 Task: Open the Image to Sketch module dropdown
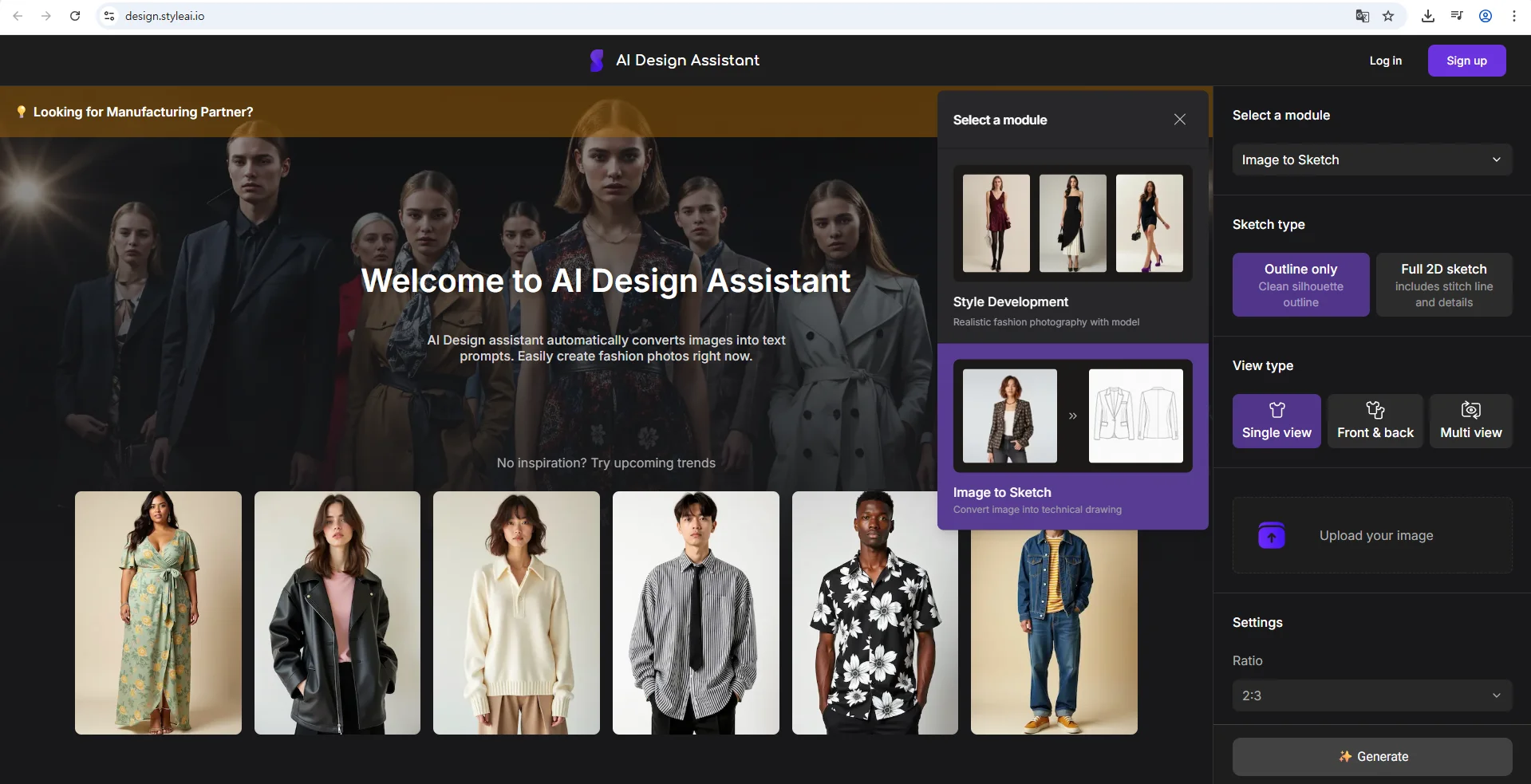pyautogui.click(x=1370, y=160)
